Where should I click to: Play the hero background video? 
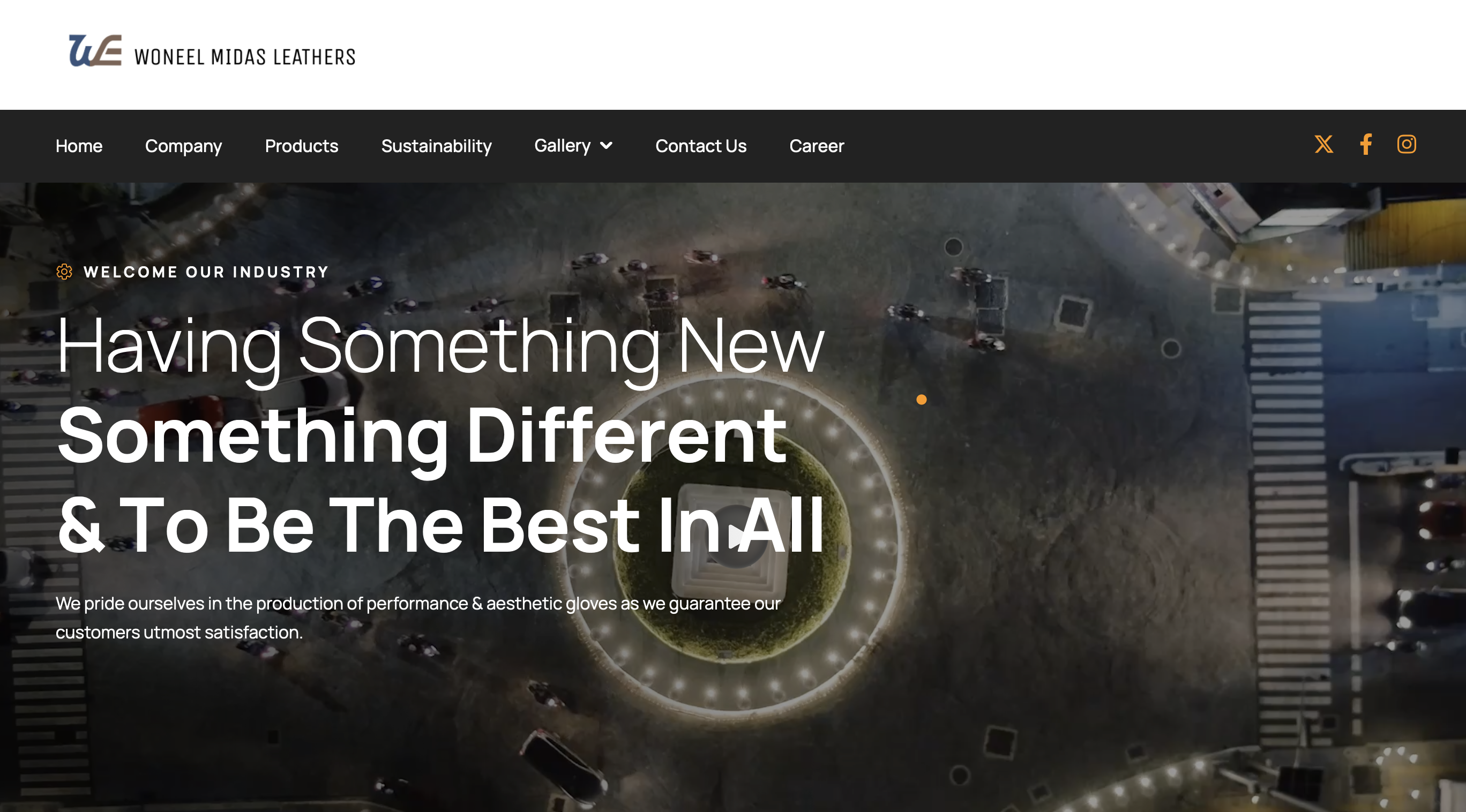click(x=736, y=537)
